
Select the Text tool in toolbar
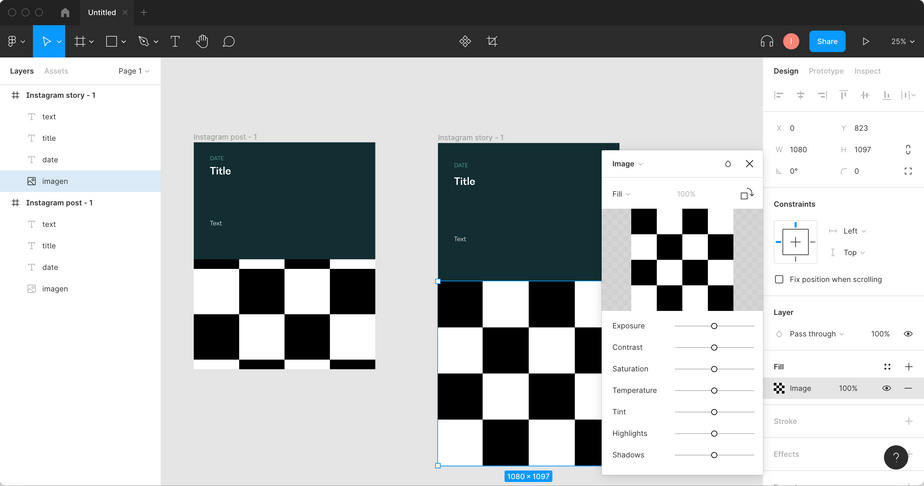point(175,41)
